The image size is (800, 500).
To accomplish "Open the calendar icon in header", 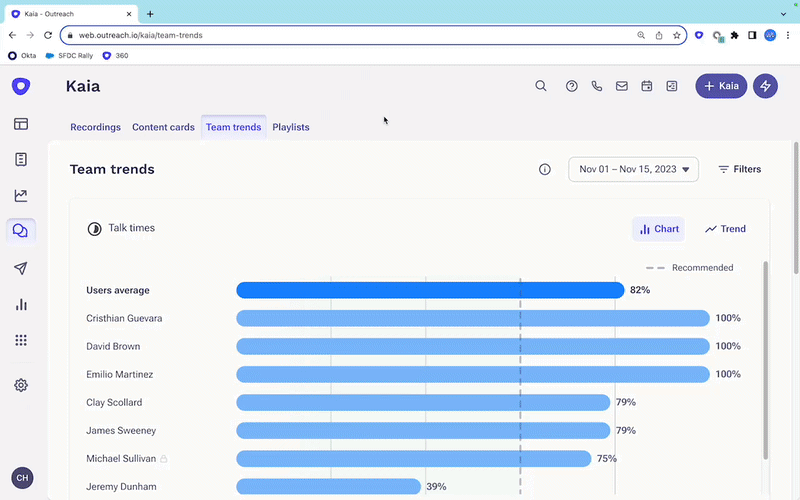I will (x=647, y=86).
